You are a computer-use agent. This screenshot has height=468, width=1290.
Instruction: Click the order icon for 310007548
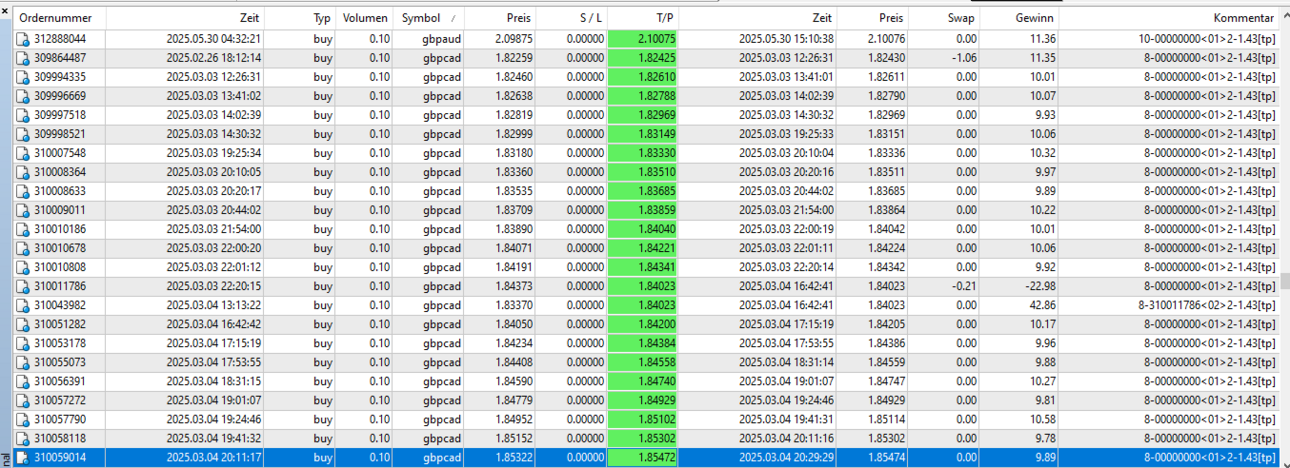(24, 153)
